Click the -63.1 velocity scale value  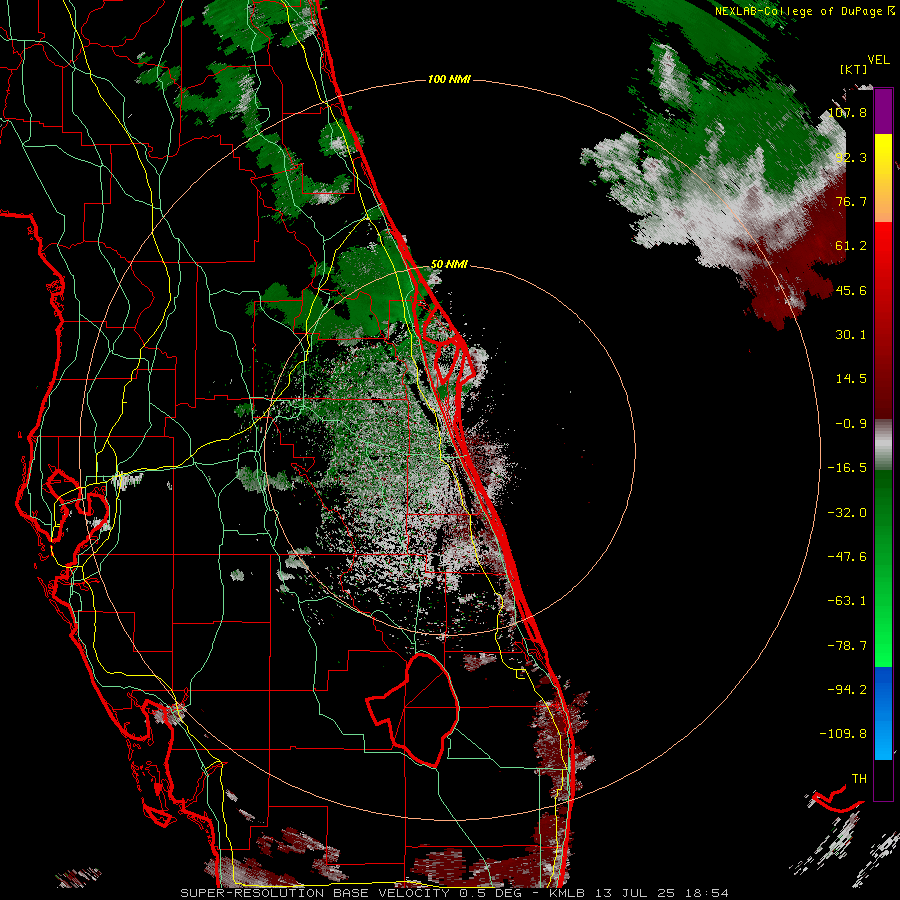click(x=847, y=601)
